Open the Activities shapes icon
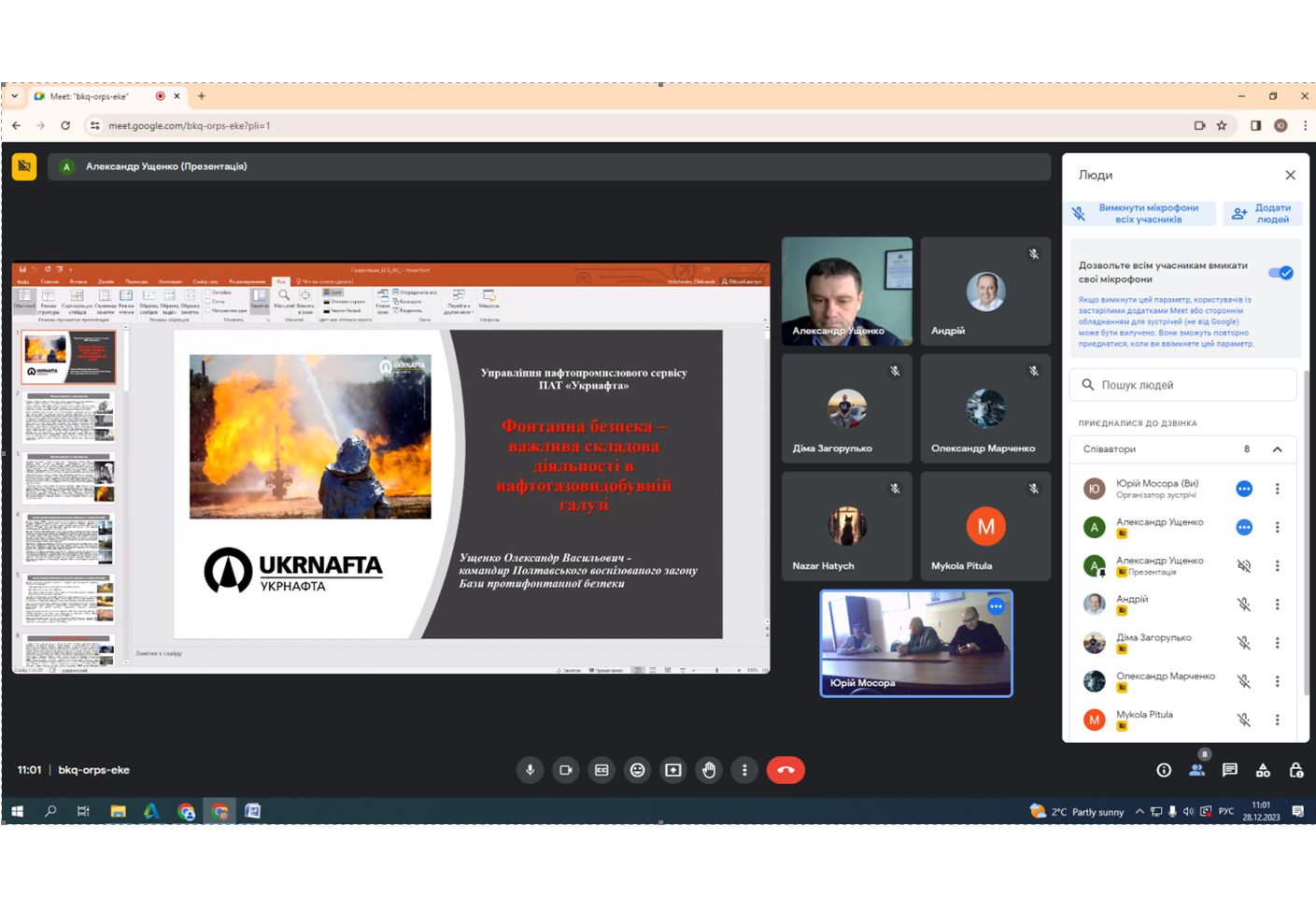 click(x=1263, y=770)
